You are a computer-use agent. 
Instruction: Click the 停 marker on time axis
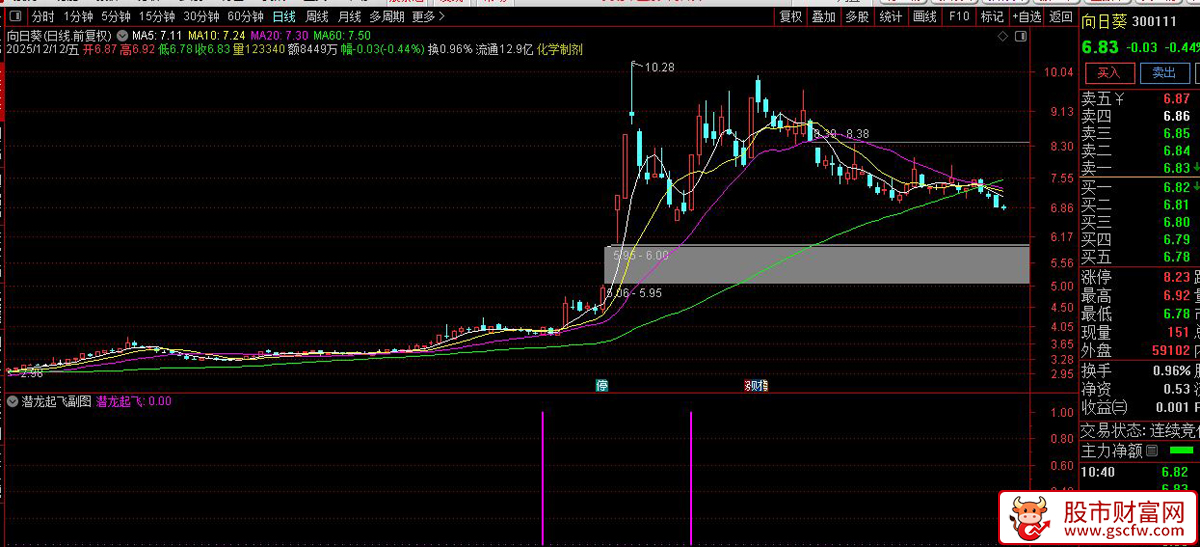(x=602, y=385)
